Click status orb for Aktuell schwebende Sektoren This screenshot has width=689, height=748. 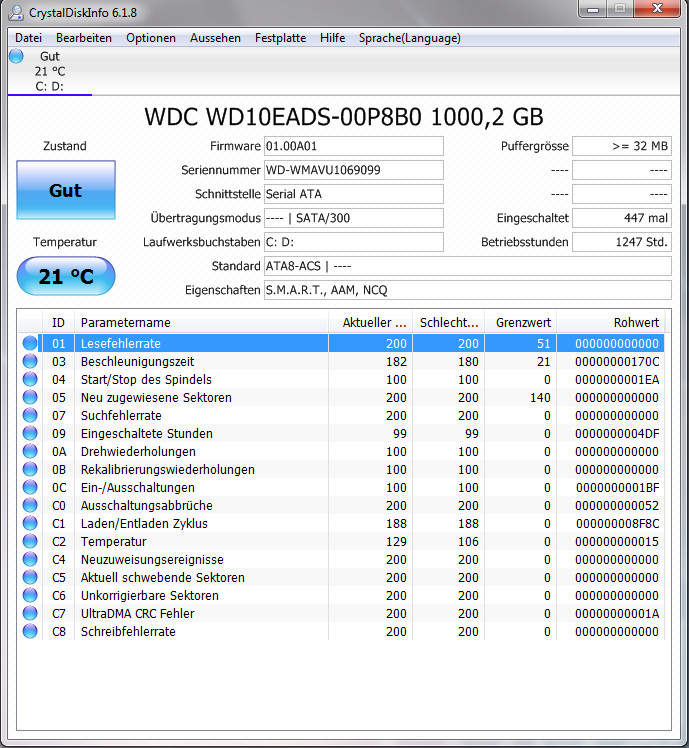pyautogui.click(x=30, y=577)
